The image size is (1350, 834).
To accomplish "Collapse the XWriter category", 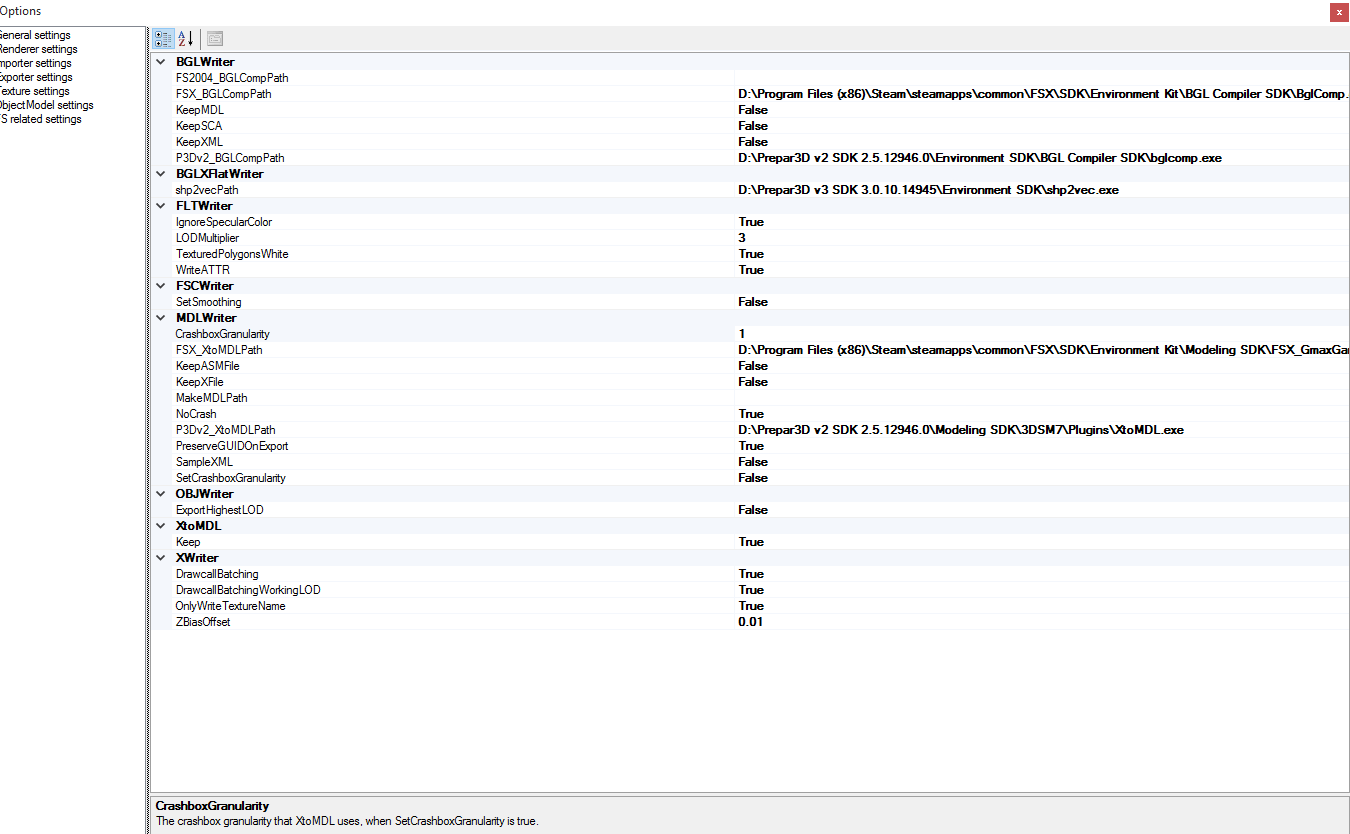I will coord(160,557).
